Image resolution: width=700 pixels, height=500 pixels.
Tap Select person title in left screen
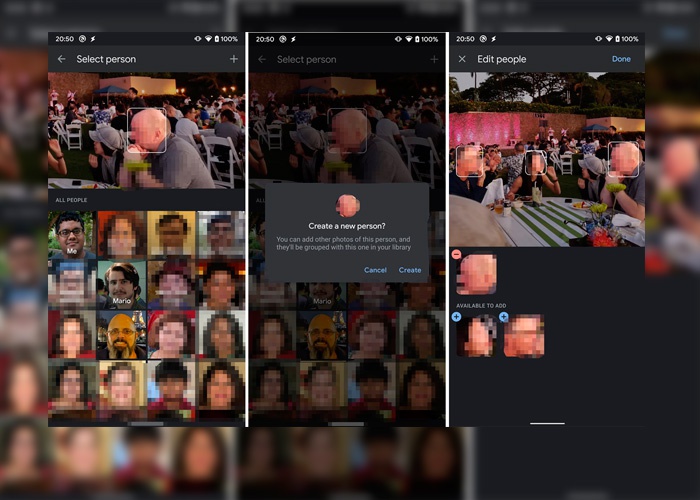coord(106,59)
